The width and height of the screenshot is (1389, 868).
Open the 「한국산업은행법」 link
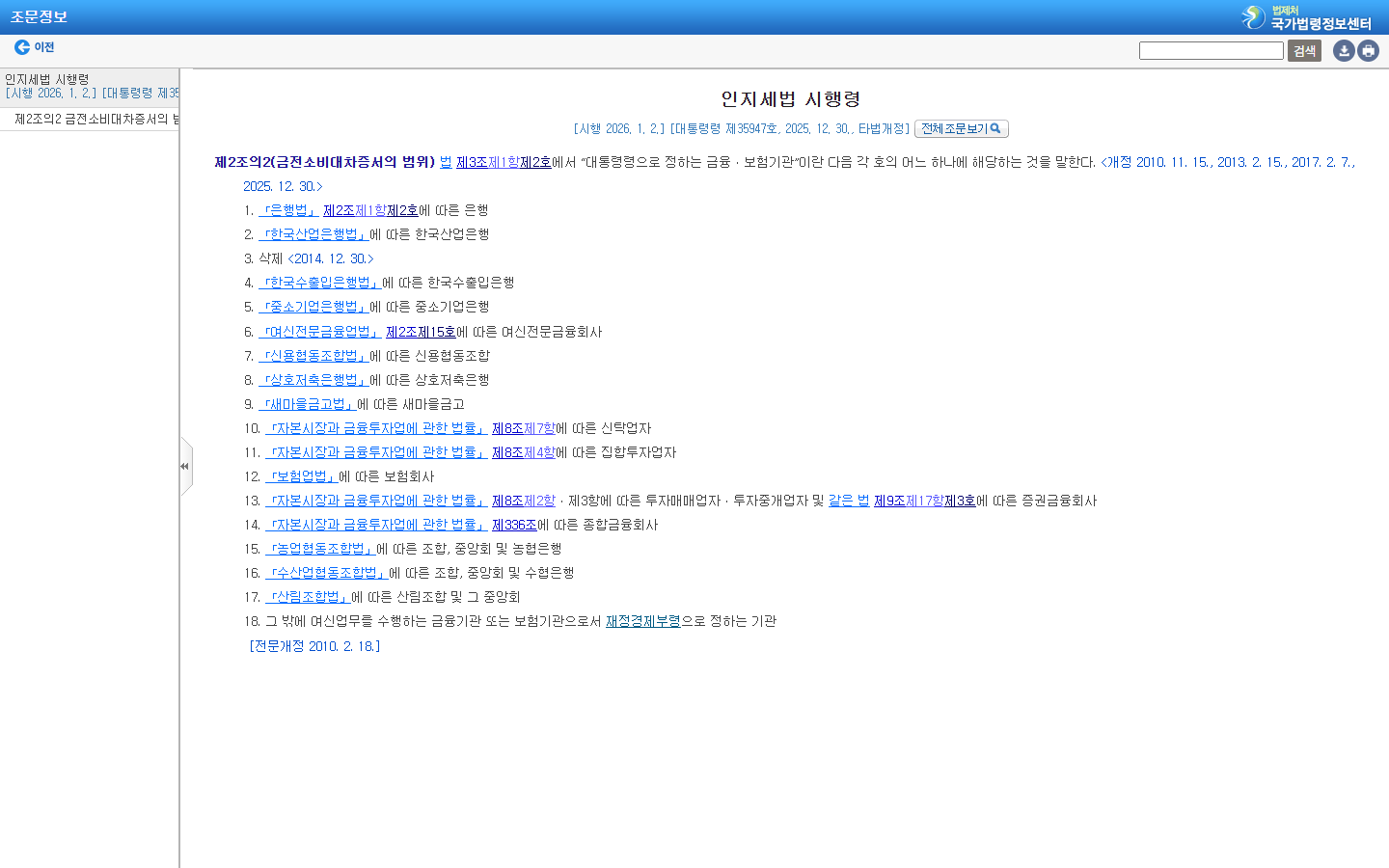point(313,234)
